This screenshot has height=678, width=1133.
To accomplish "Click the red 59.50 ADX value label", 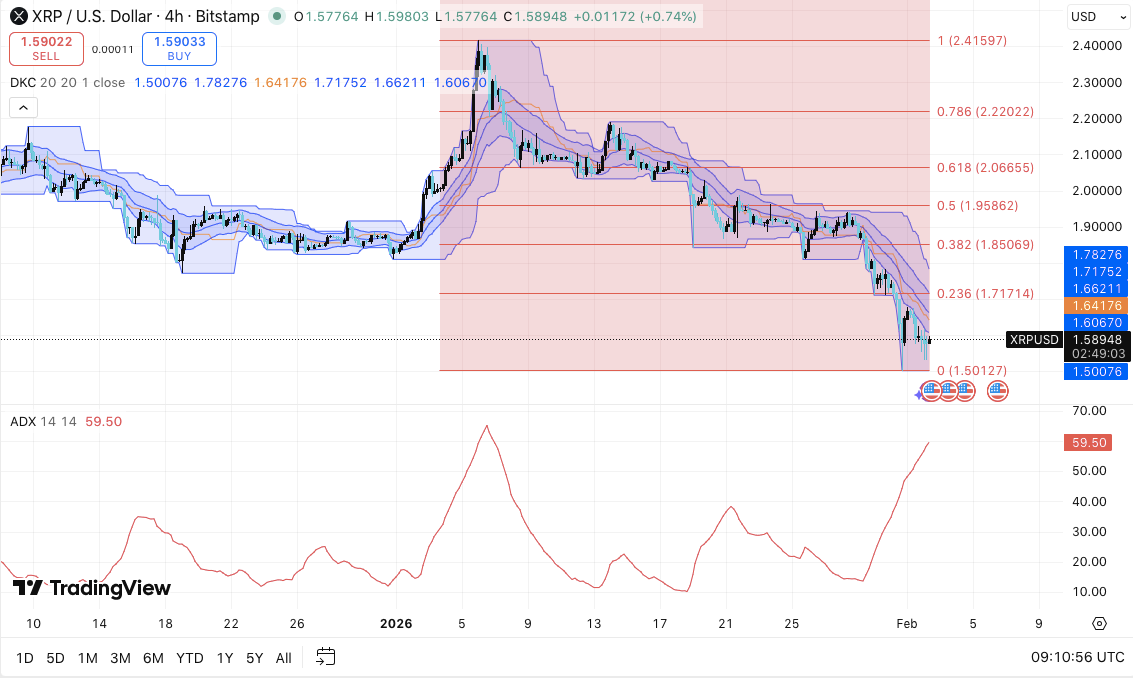I will (1087, 442).
